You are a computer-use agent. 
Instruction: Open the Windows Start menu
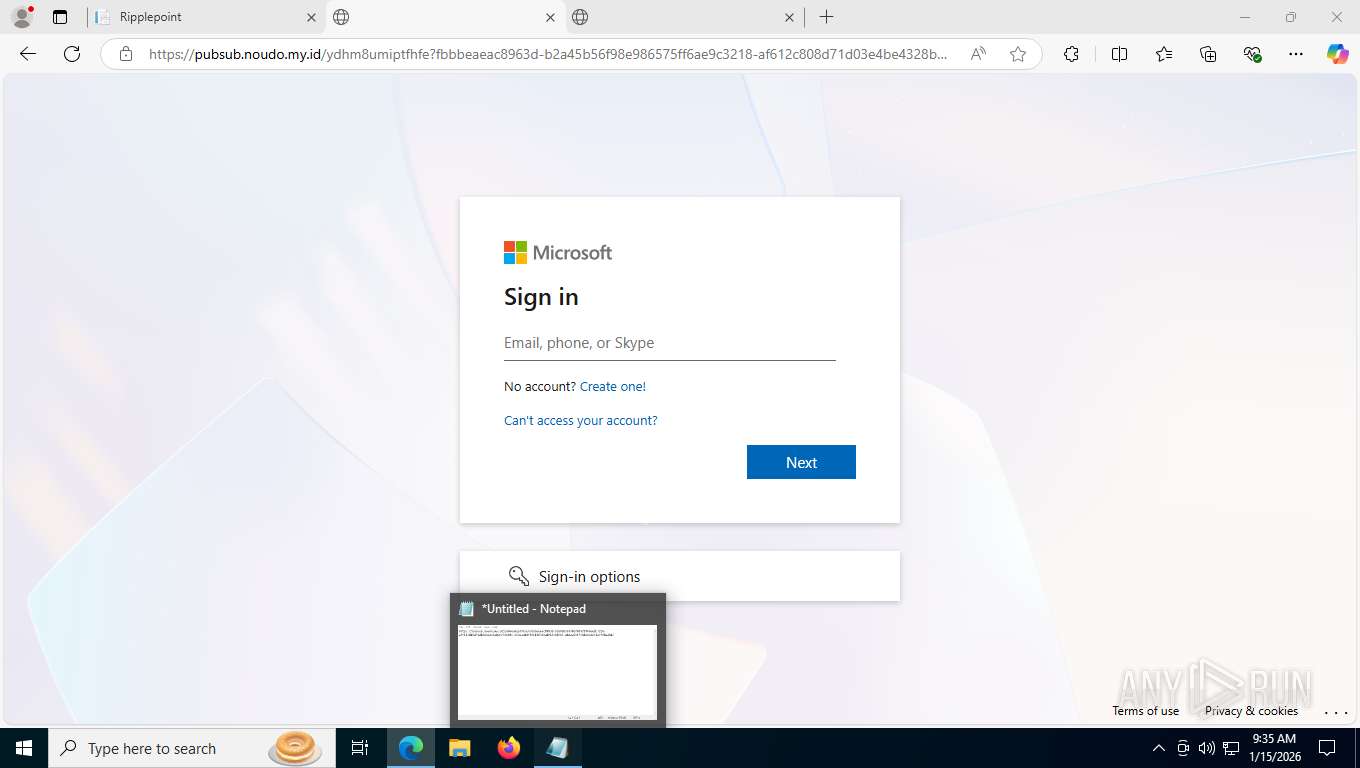coord(23,748)
